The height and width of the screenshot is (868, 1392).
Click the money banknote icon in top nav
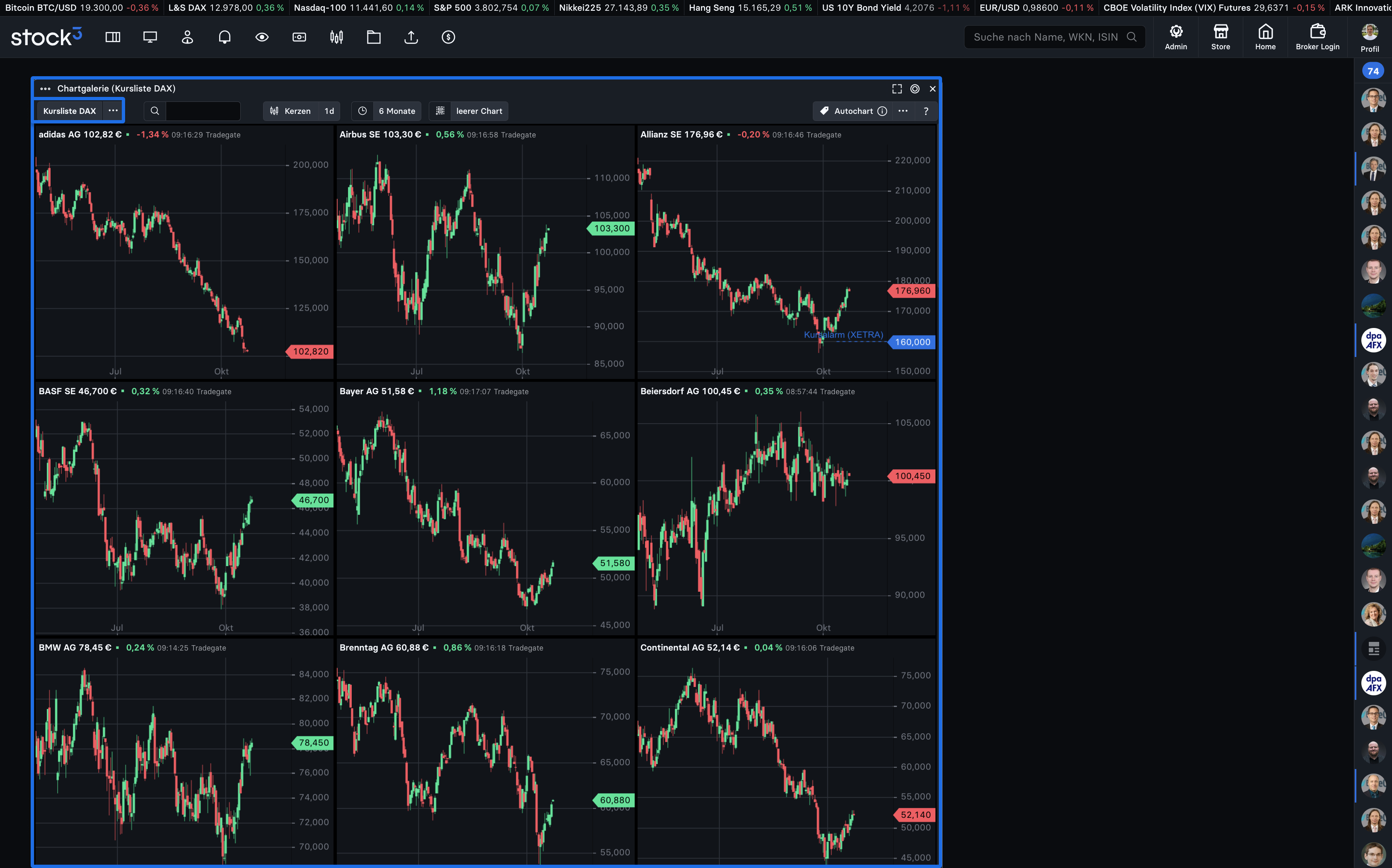click(x=299, y=37)
